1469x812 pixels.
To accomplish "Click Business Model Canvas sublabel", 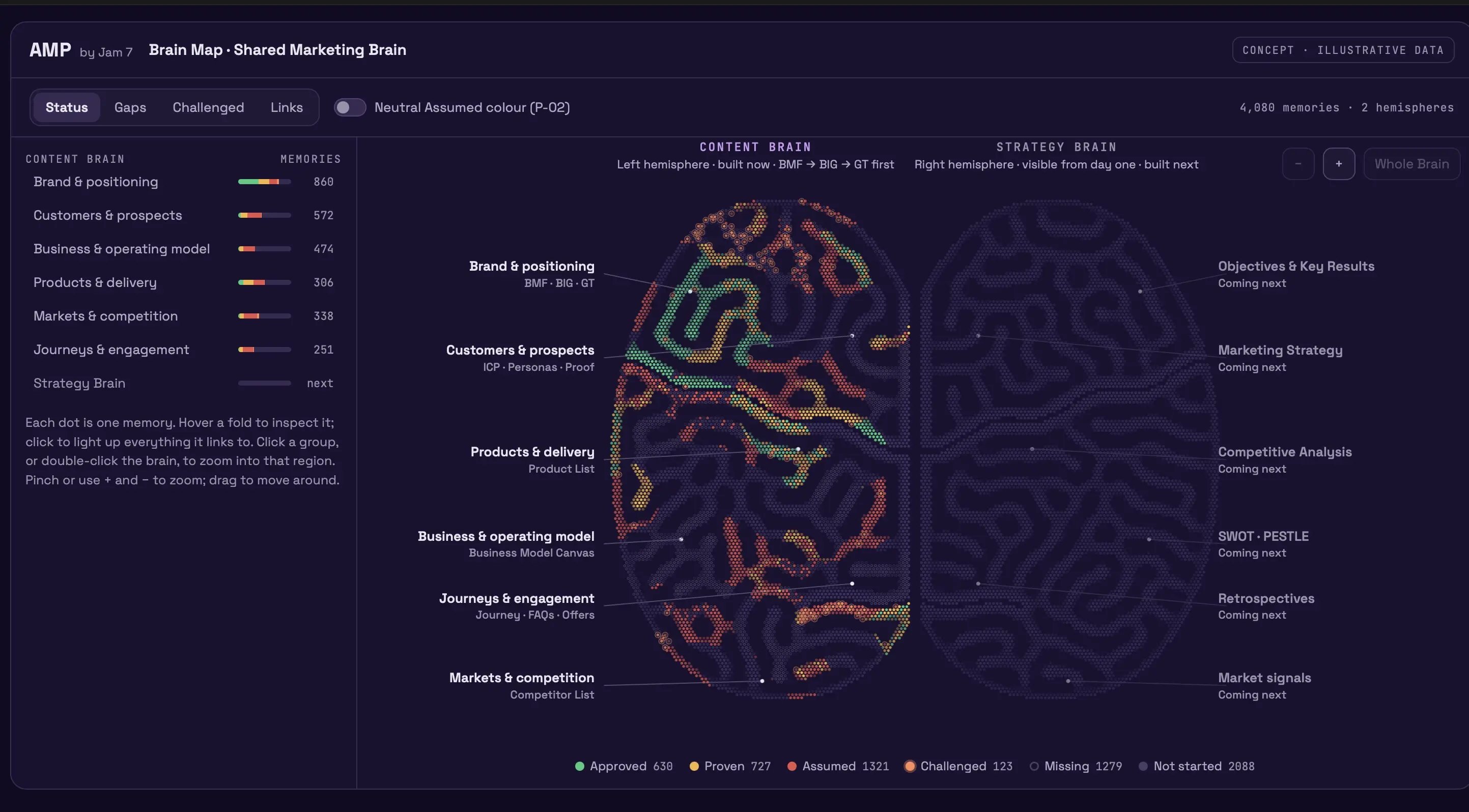I will (x=531, y=554).
